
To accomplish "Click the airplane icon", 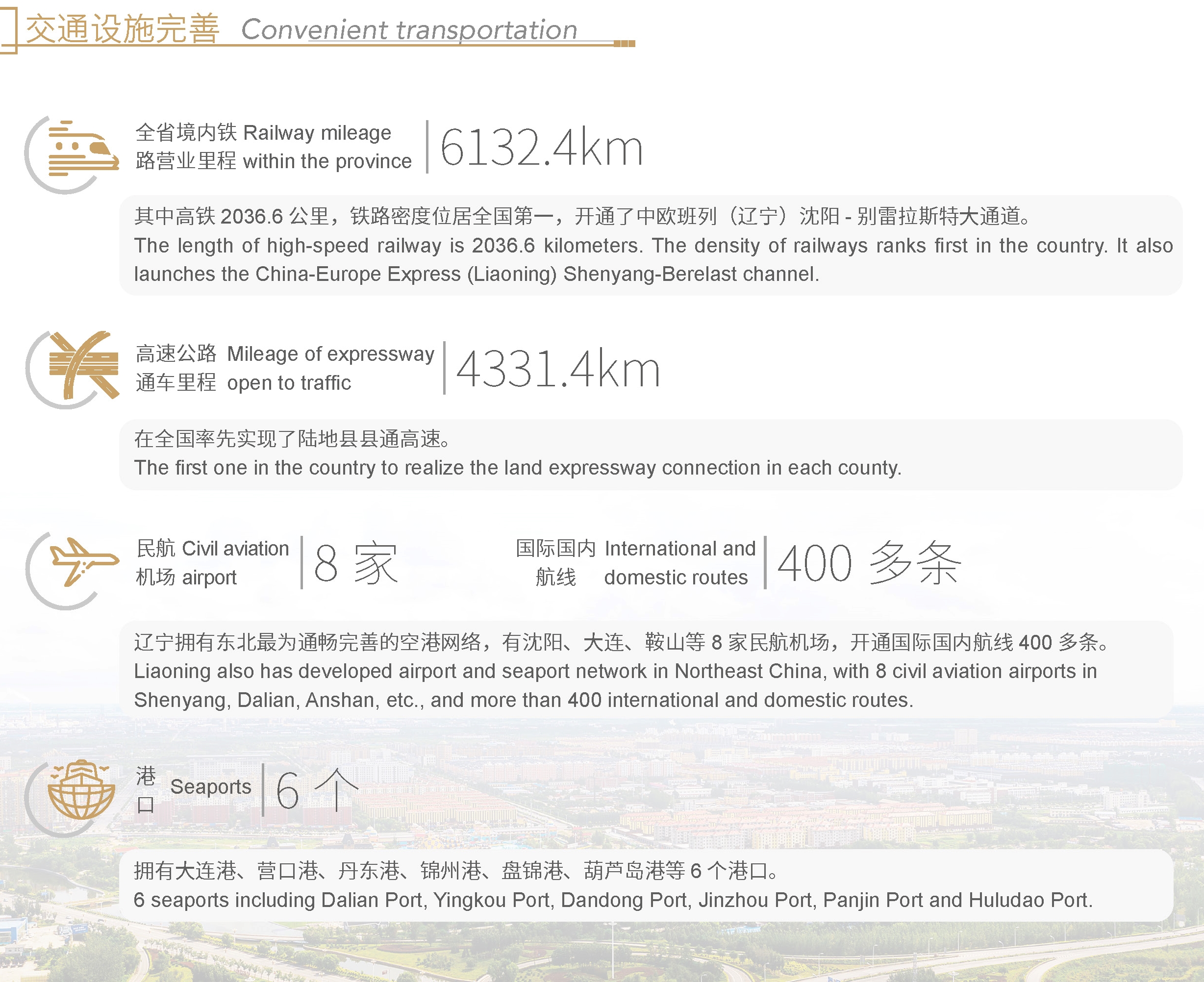I will [x=84, y=561].
